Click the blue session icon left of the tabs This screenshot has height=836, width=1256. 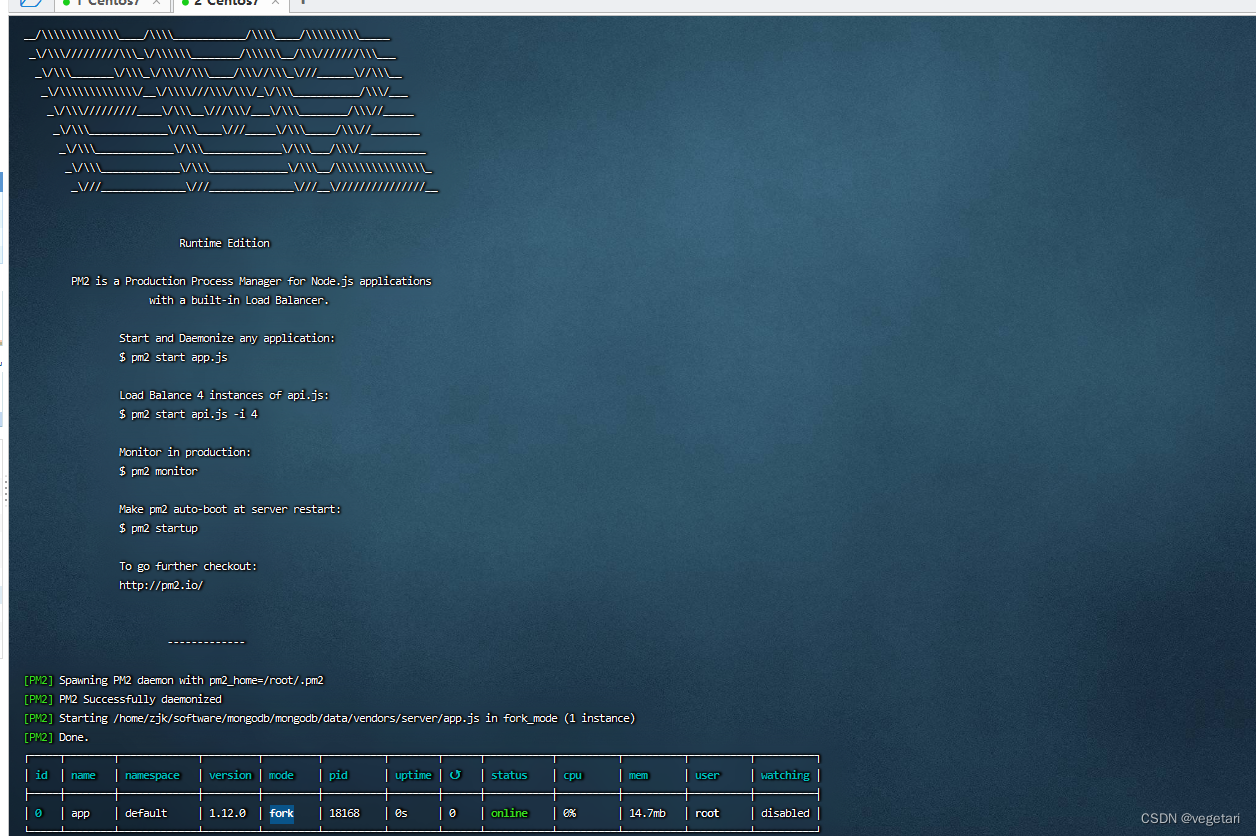(x=30, y=4)
